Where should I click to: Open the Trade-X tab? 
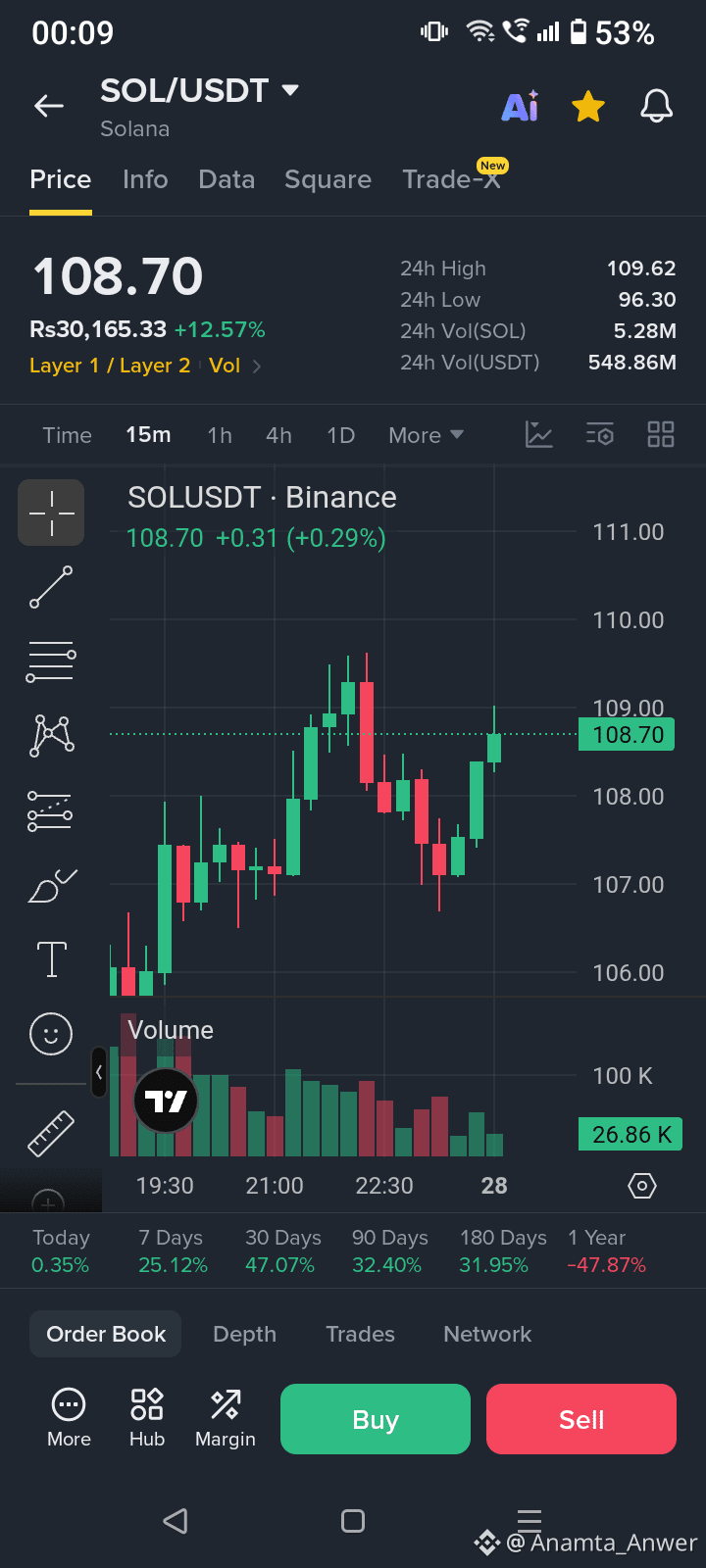coord(453,178)
